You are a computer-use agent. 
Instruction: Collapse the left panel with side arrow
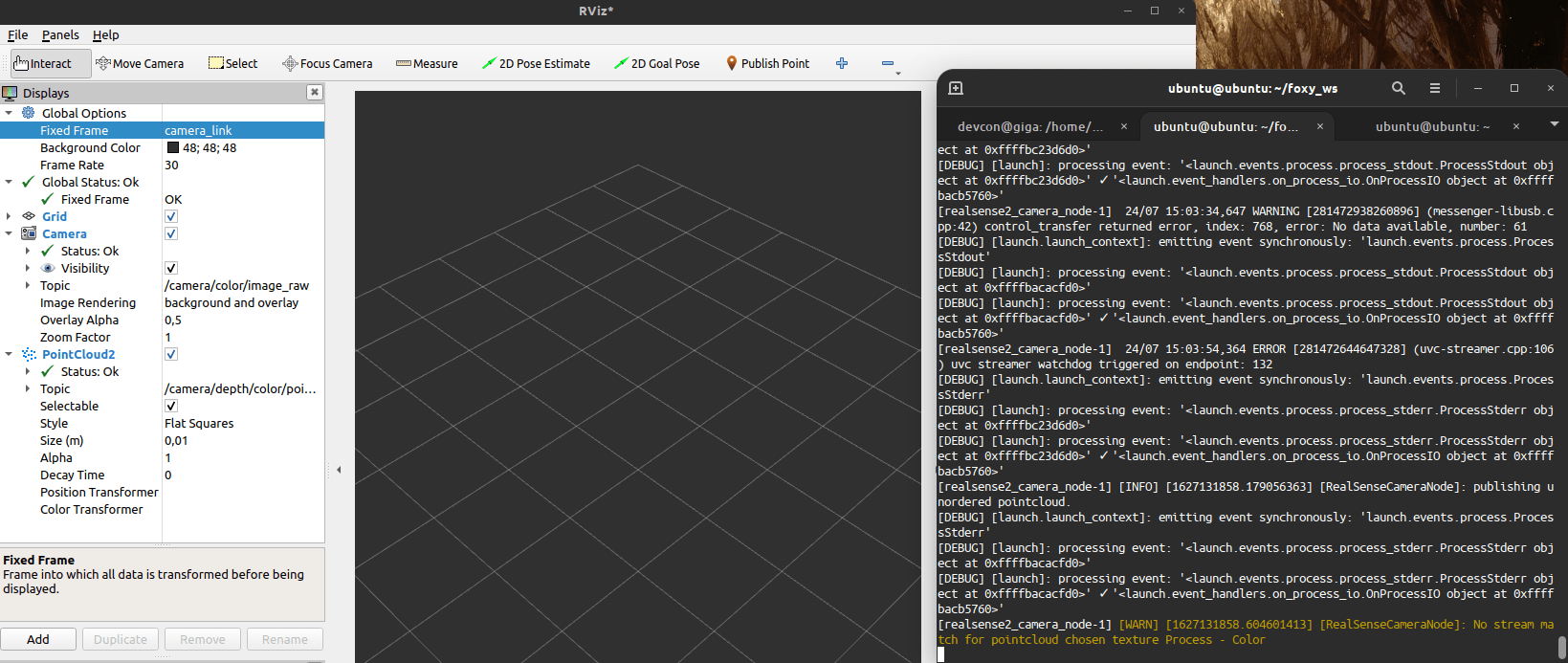339,470
